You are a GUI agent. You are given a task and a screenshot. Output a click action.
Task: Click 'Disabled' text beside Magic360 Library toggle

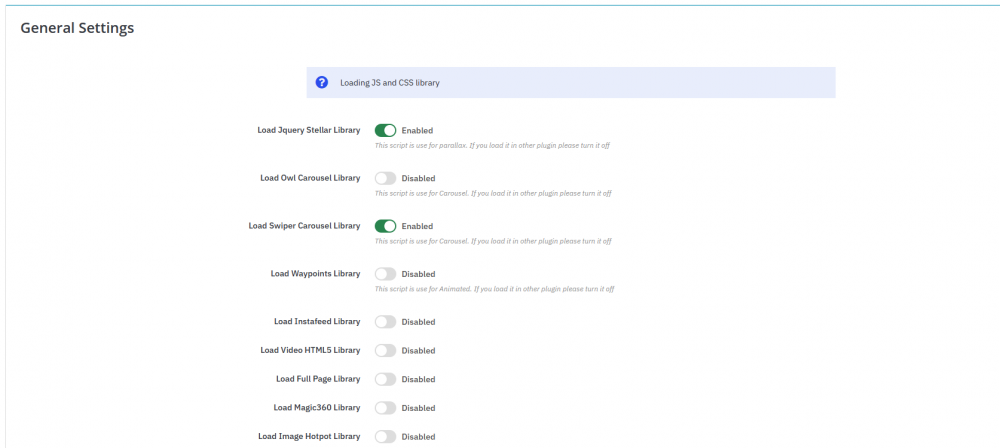point(418,408)
